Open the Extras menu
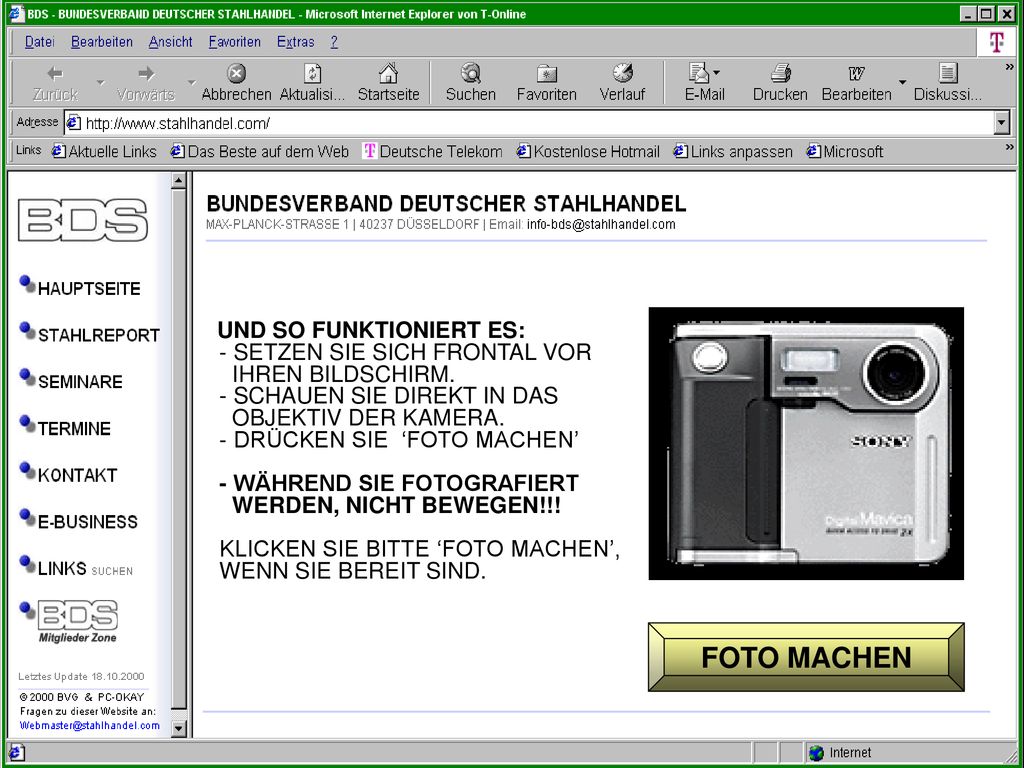This screenshot has height=768, width=1024. [x=295, y=42]
